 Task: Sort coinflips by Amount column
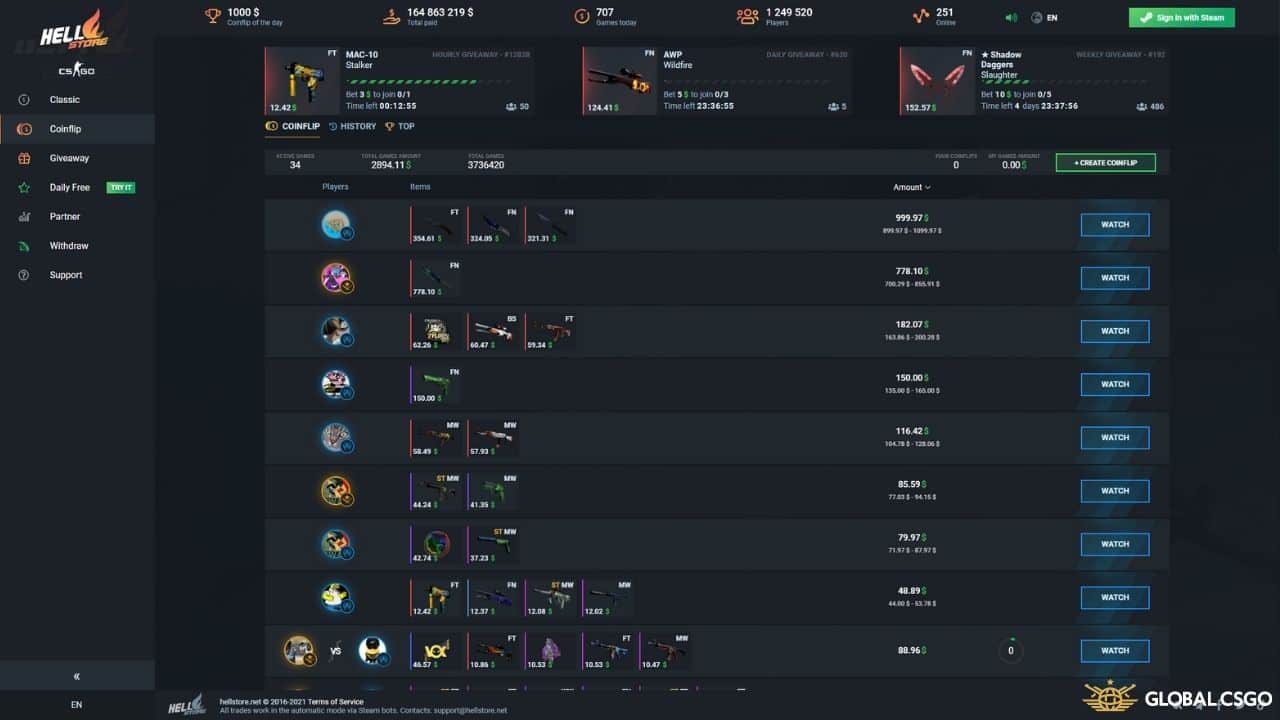point(912,187)
